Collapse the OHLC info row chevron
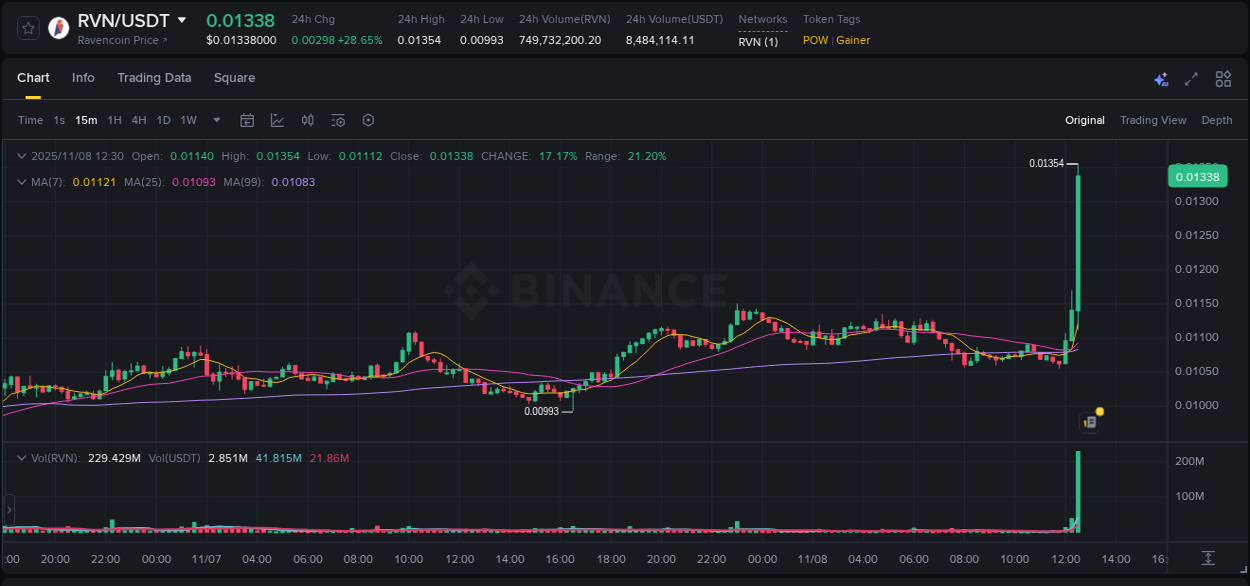The height and width of the screenshot is (586, 1250). tap(21, 156)
